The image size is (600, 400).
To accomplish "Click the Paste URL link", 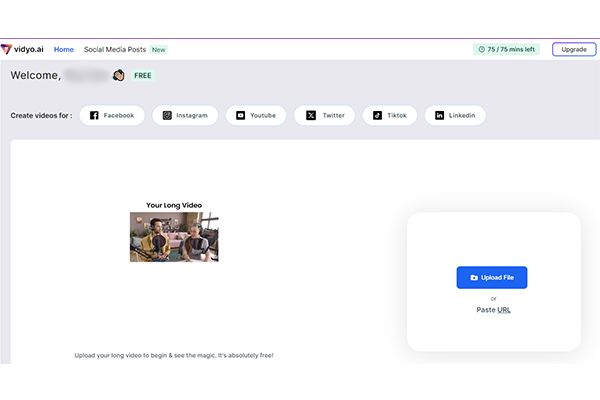I will coord(493,310).
